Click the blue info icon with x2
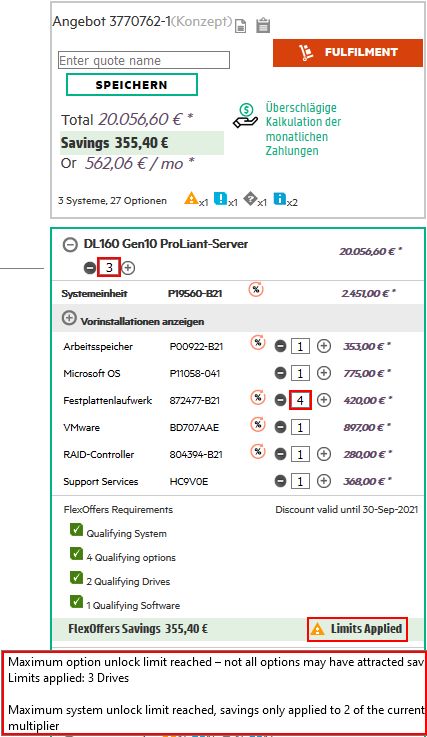 coord(280,199)
